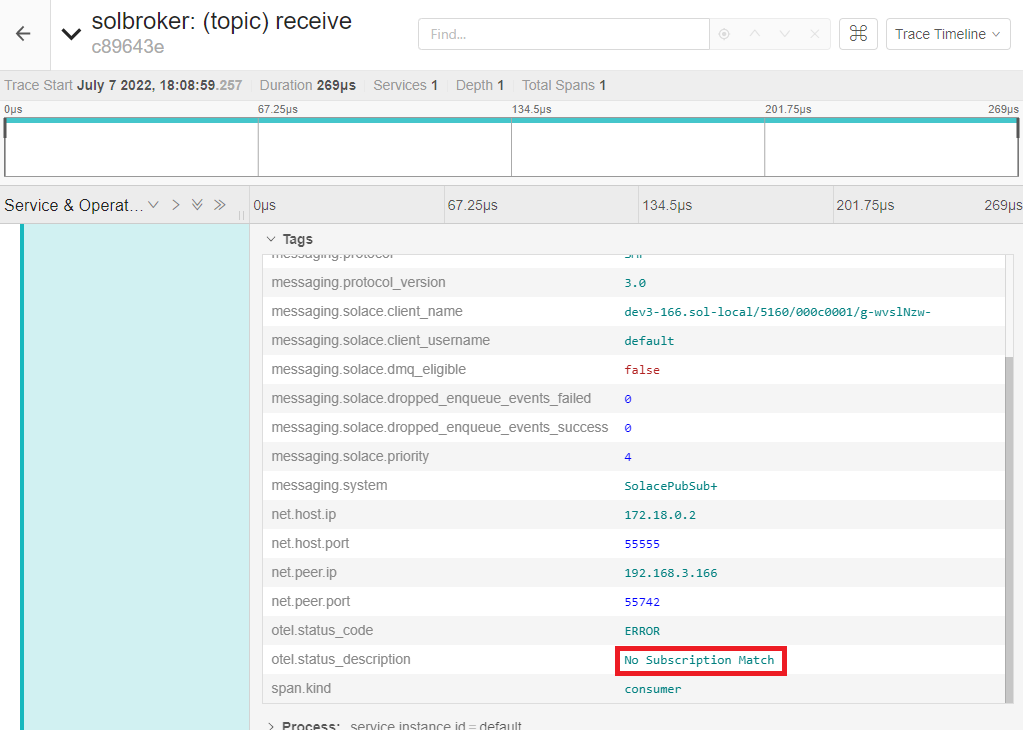Click the locate-matches target icon beside Find
The height and width of the screenshot is (730, 1023).
[724, 34]
